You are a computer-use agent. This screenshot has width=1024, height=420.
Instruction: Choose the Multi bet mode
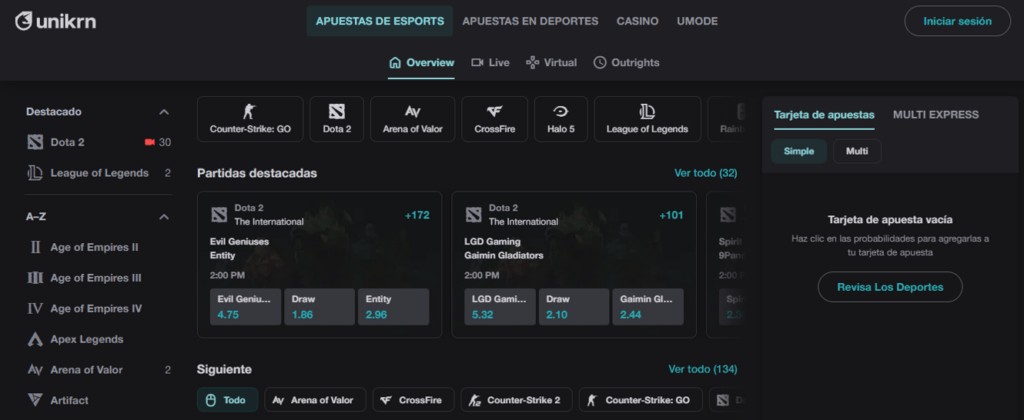(857, 151)
